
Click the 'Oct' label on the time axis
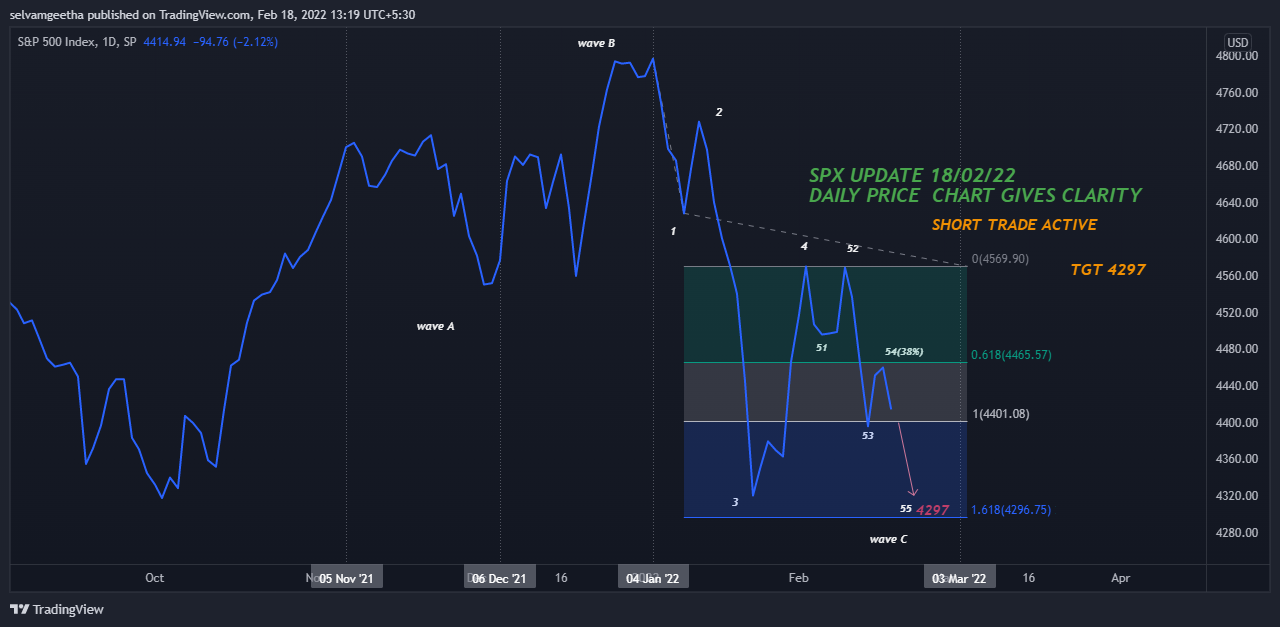click(154, 578)
